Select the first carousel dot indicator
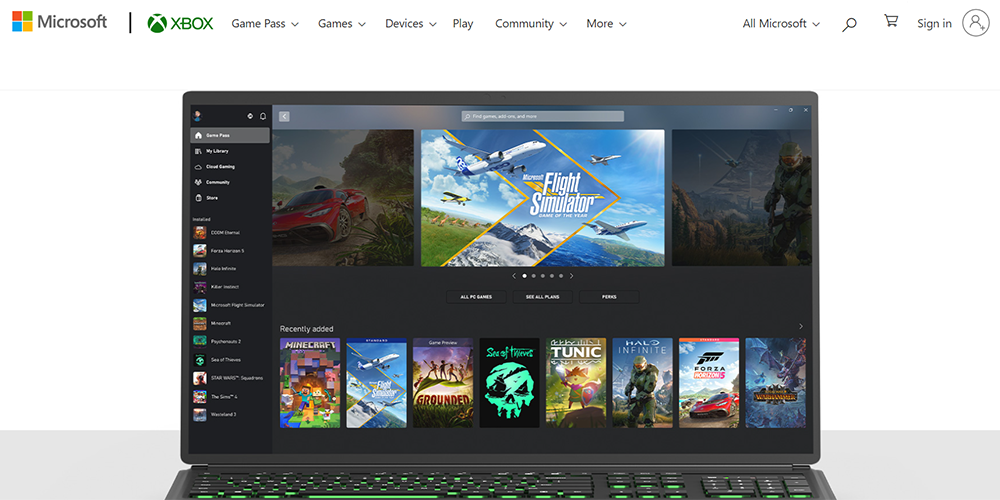This screenshot has height=500, width=1000. (x=524, y=276)
